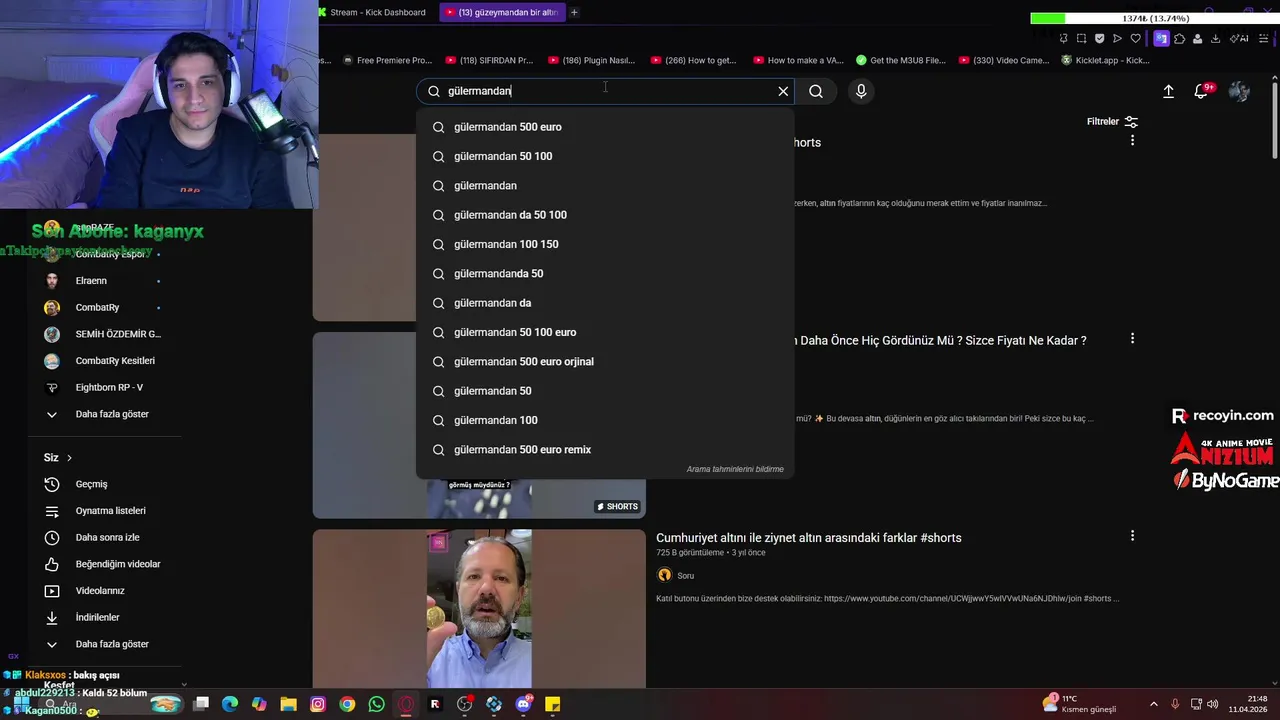
Task: Open the browser extensions puzzle icon
Action: 1179,39
